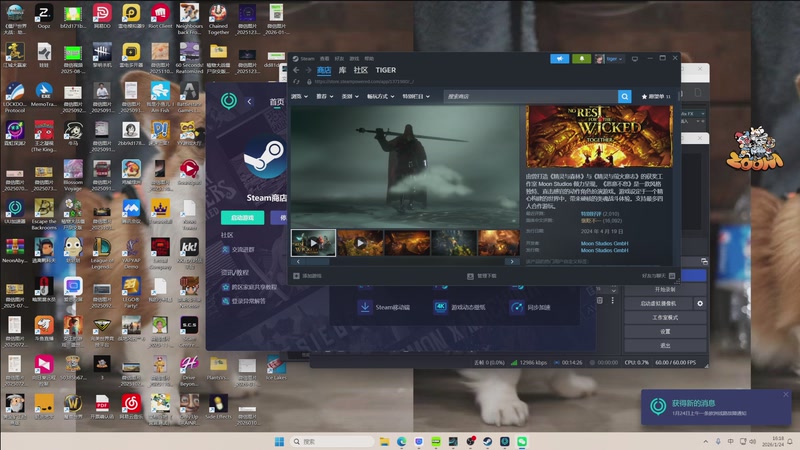Open Steam notifications bell
This screenshot has width=800, height=450.
pos(582,59)
